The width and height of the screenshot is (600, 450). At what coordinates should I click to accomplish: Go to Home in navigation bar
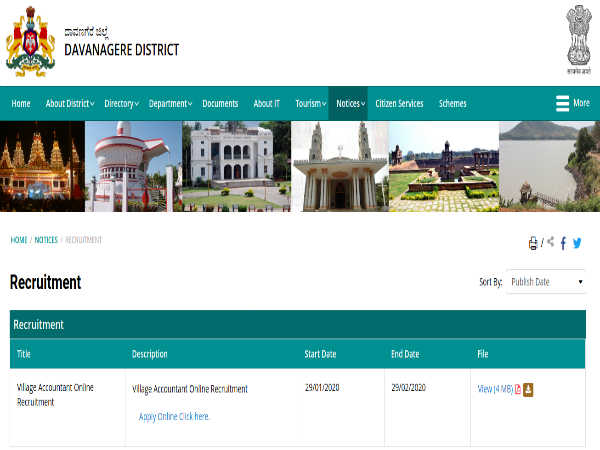point(21,104)
